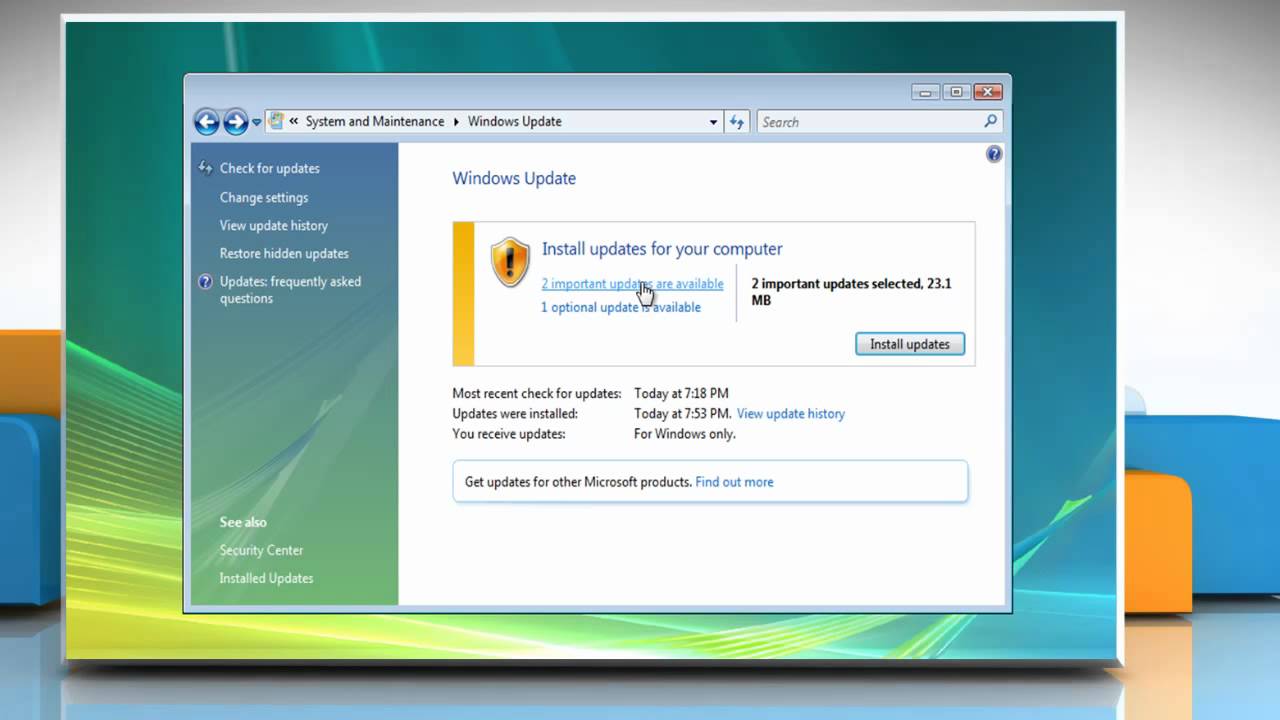Click Check for updates in sidebar
The width and height of the screenshot is (1280, 720).
coord(270,168)
